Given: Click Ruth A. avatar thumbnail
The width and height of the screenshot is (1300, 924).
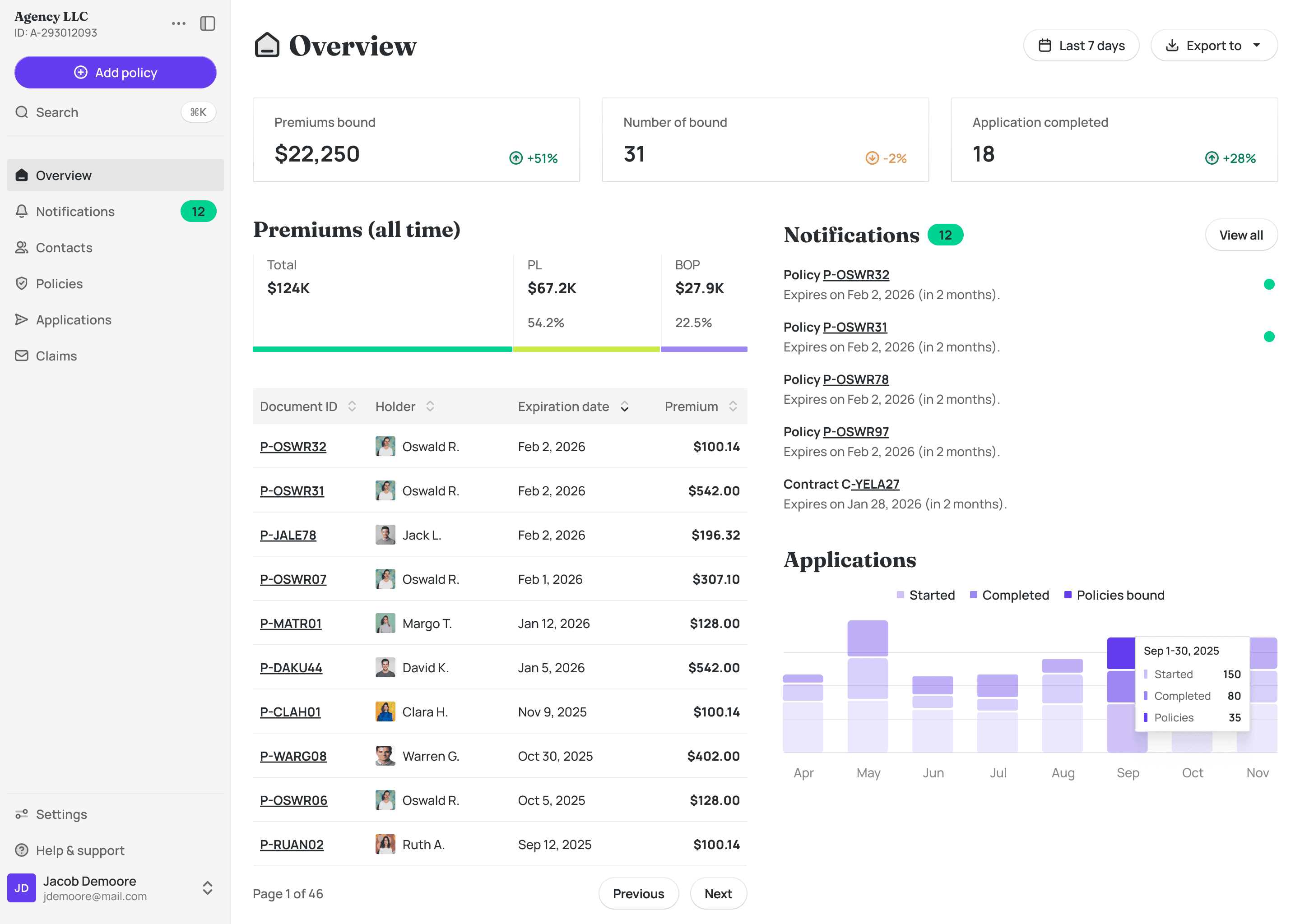Looking at the screenshot, I should [385, 844].
